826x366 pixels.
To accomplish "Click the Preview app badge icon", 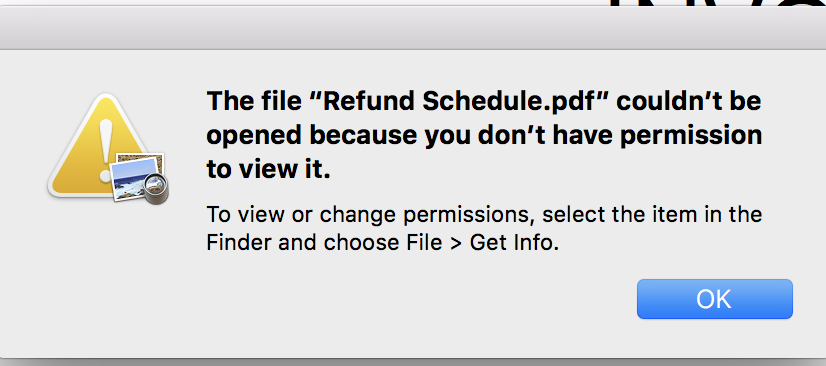I will pos(140,179).
